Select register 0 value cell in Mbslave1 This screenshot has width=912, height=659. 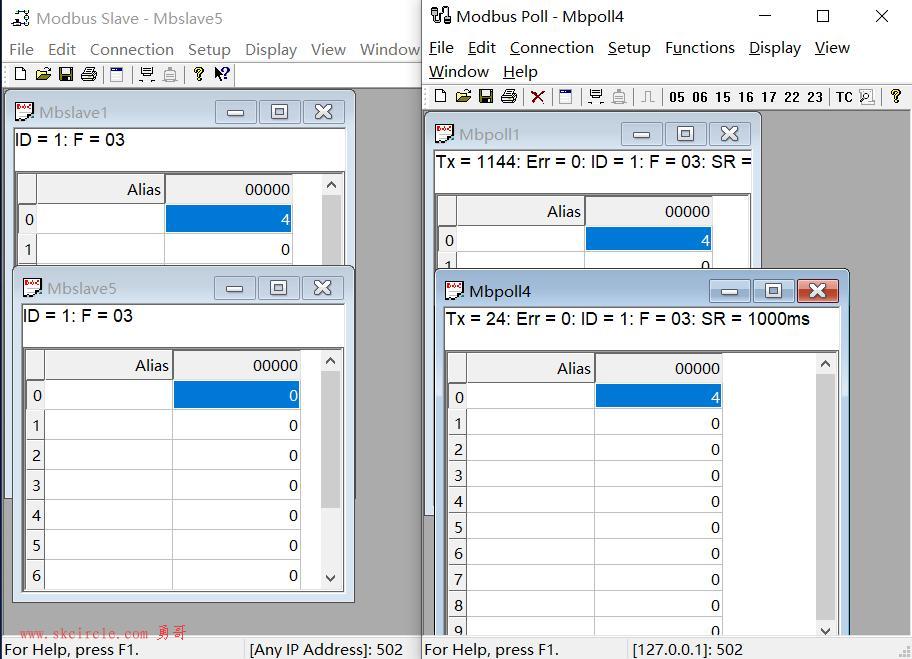(x=229, y=219)
